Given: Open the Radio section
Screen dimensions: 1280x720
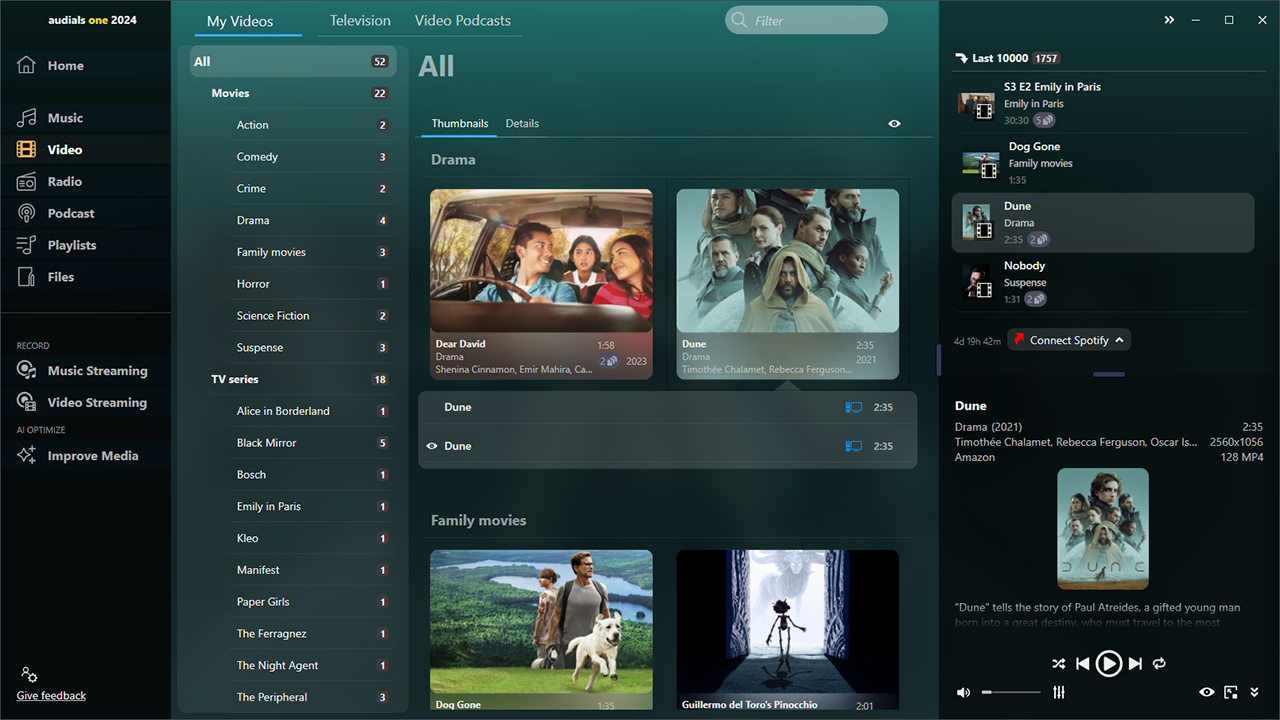Looking at the screenshot, I should click(x=64, y=182).
